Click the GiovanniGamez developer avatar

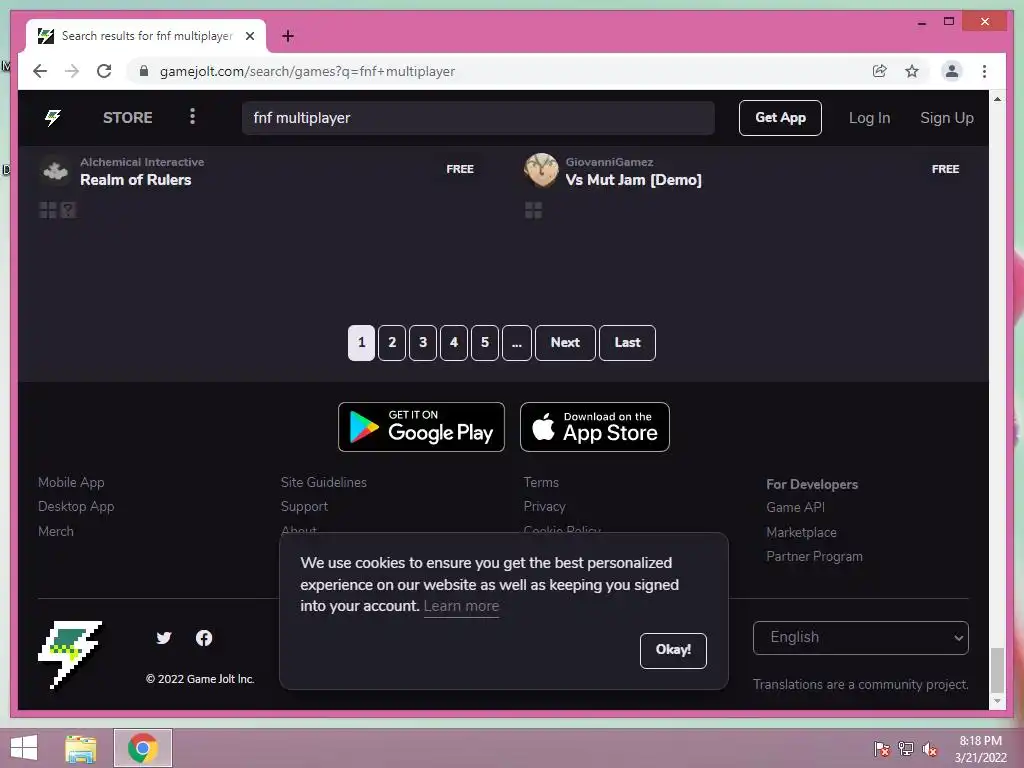[541, 170]
